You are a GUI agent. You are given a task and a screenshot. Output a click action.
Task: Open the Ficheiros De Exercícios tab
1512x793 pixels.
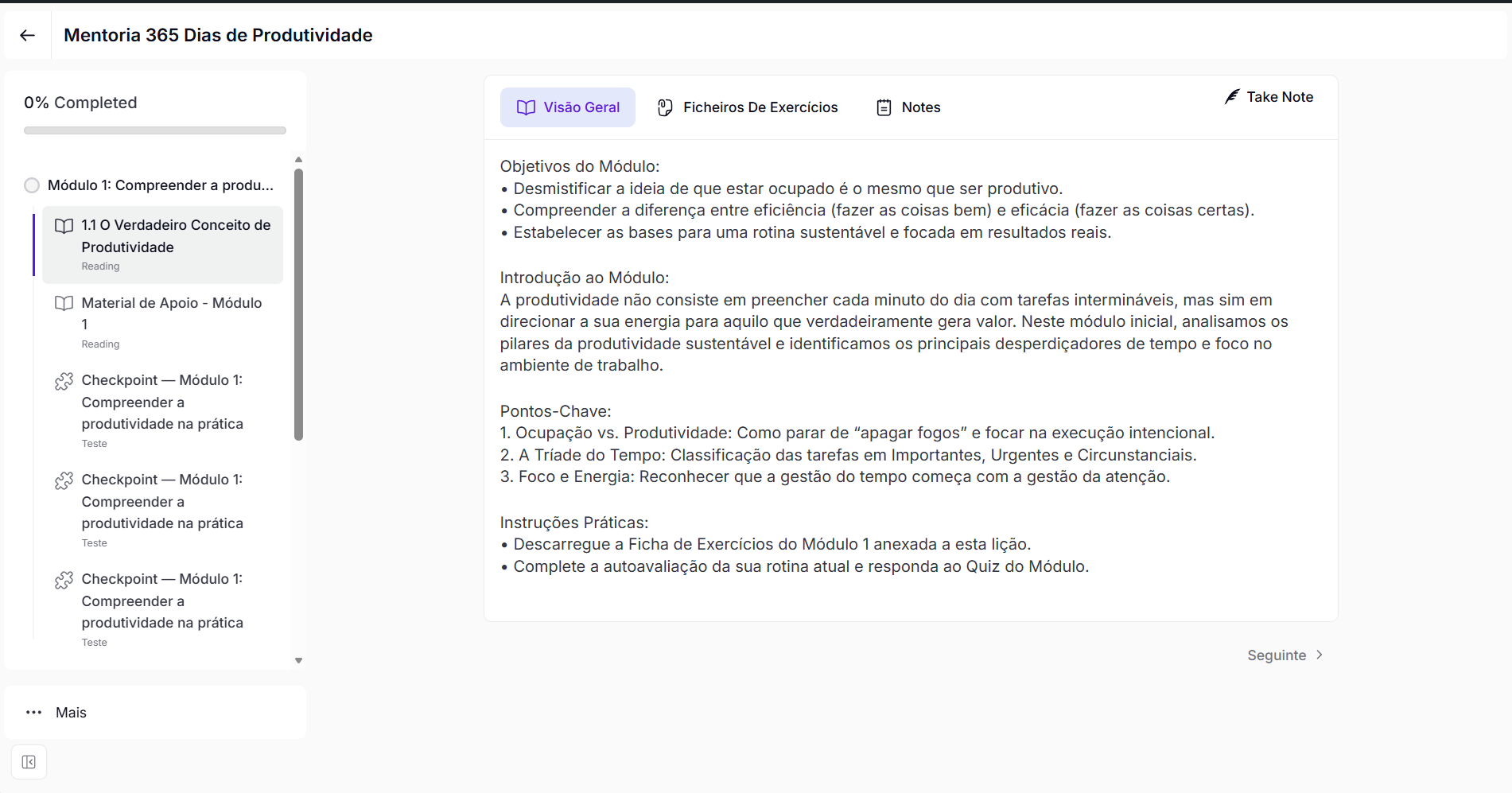pyautogui.click(x=748, y=107)
